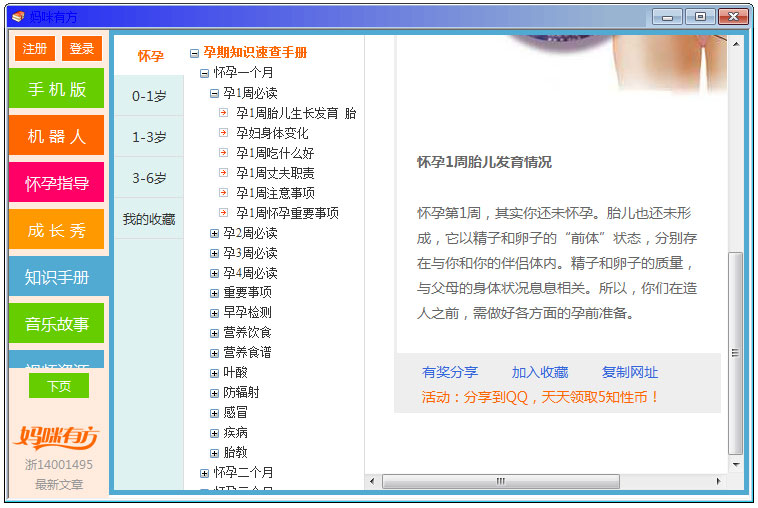Click the 有奖分享 link

(x=450, y=372)
